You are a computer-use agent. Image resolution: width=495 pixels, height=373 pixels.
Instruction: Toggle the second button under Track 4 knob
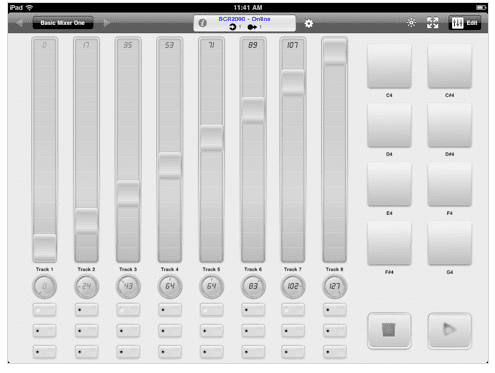pyautogui.click(x=170, y=331)
